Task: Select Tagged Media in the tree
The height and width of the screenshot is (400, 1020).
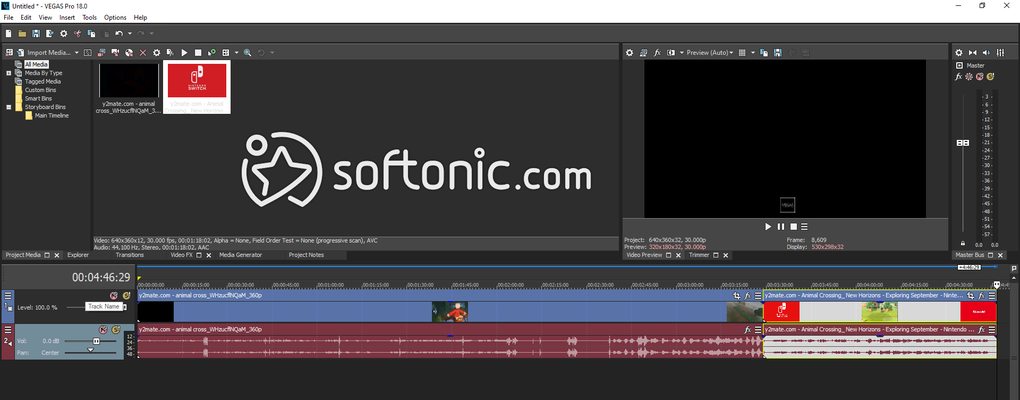Action: click(x=43, y=81)
